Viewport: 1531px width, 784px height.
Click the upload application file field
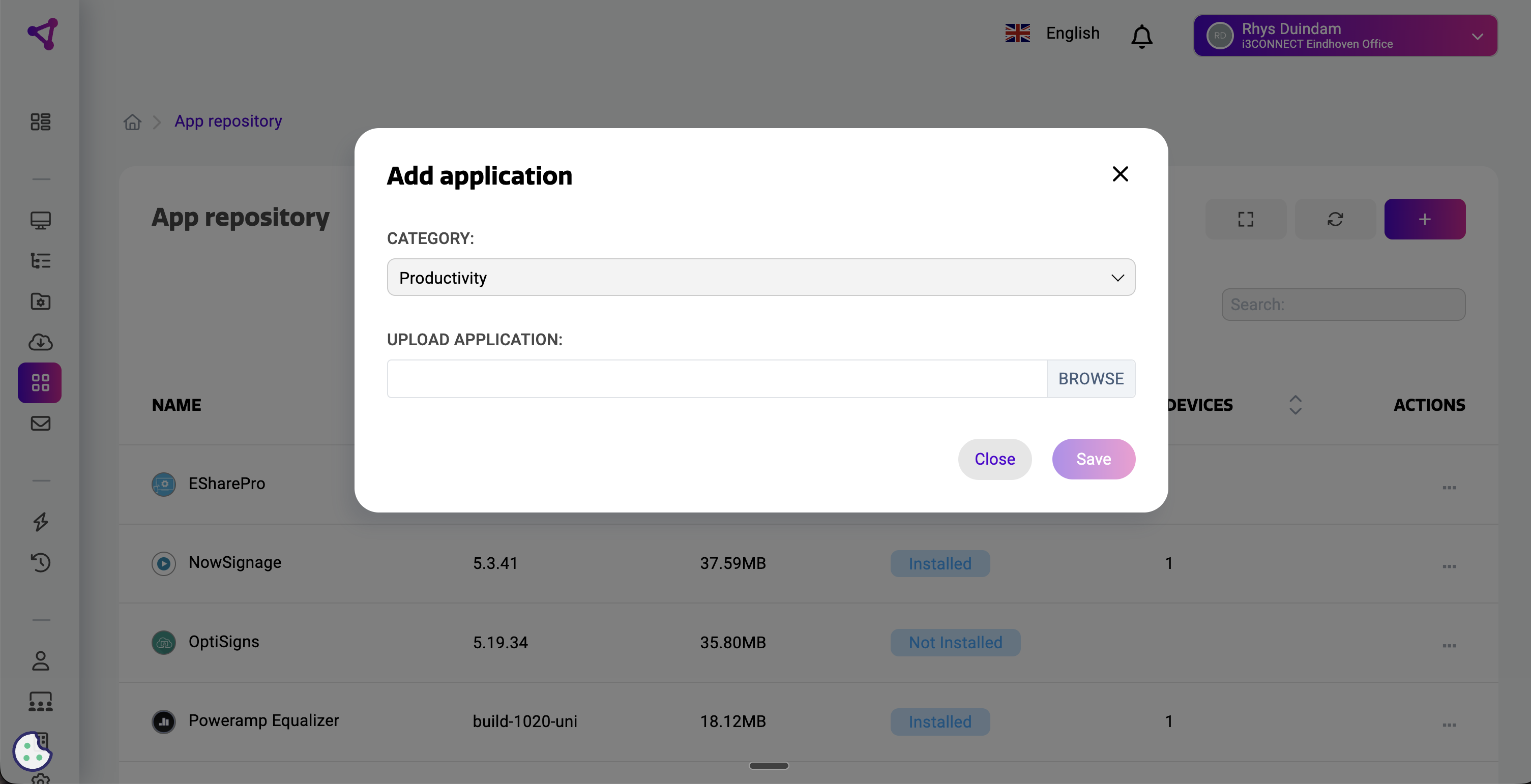(717, 378)
